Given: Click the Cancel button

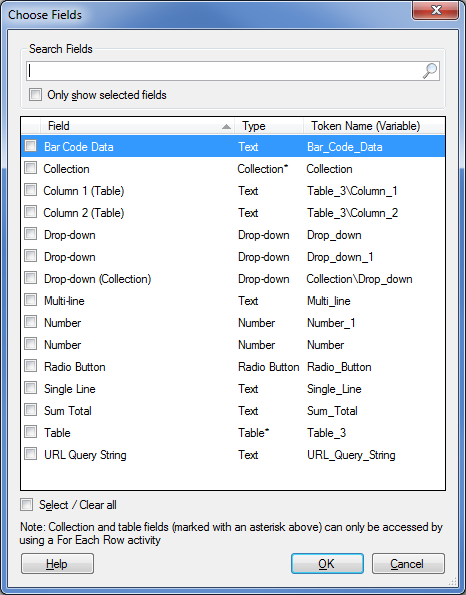Looking at the screenshot, I should point(408,564).
